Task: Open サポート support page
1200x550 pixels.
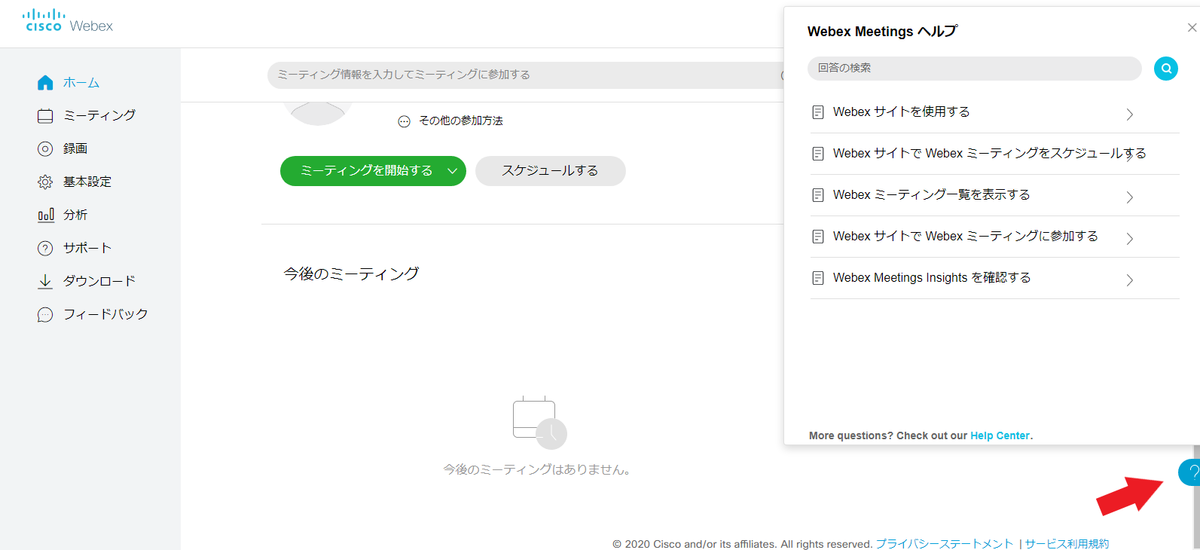Action: (87, 247)
